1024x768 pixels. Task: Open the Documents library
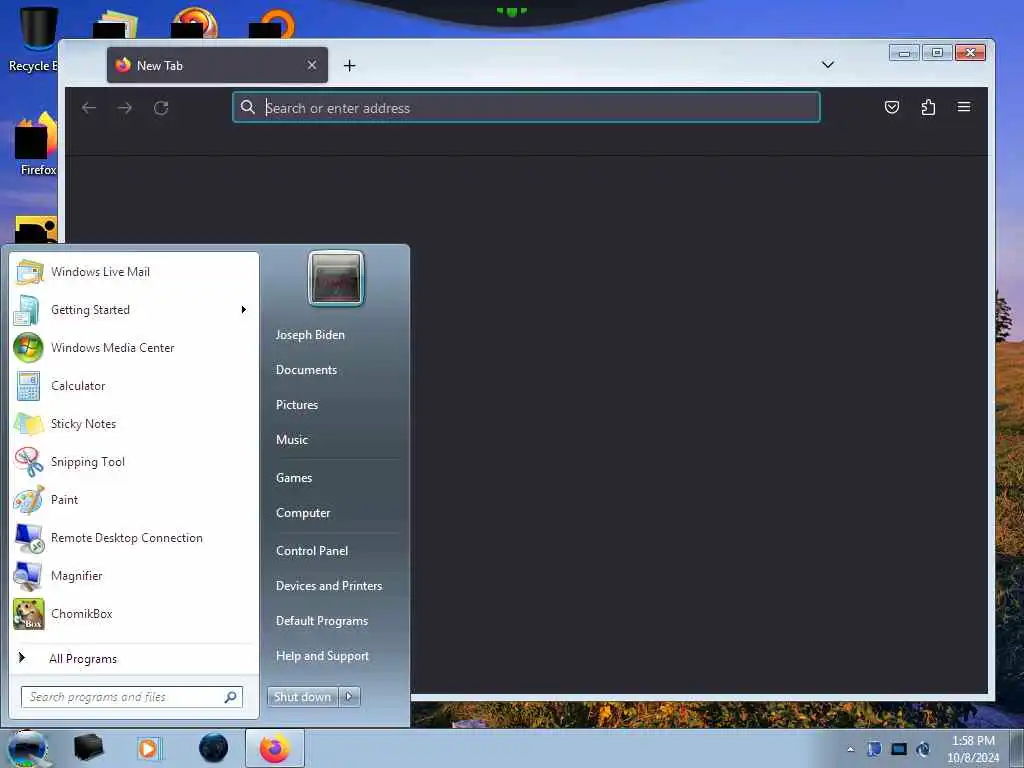306,370
